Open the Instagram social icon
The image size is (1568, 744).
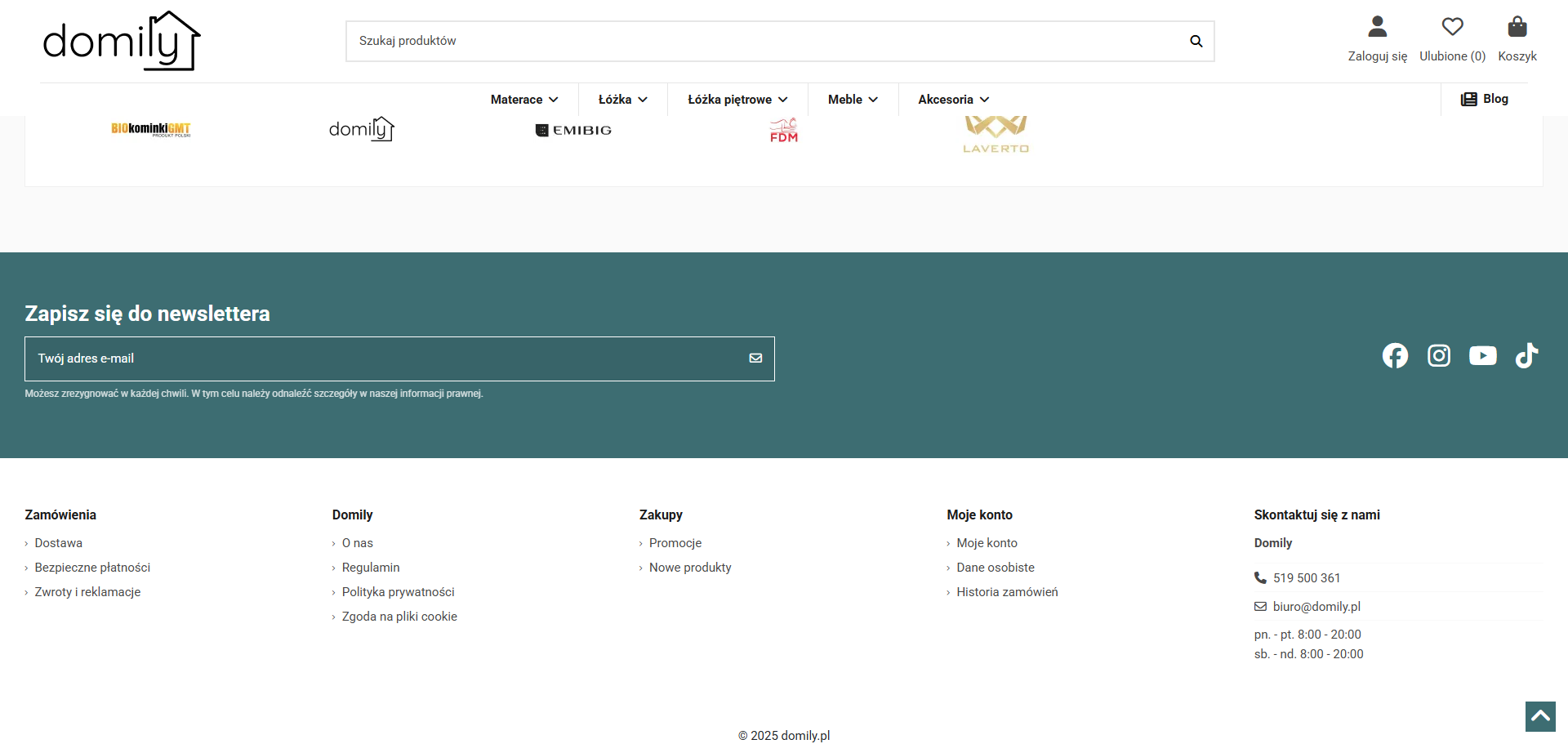1439,355
